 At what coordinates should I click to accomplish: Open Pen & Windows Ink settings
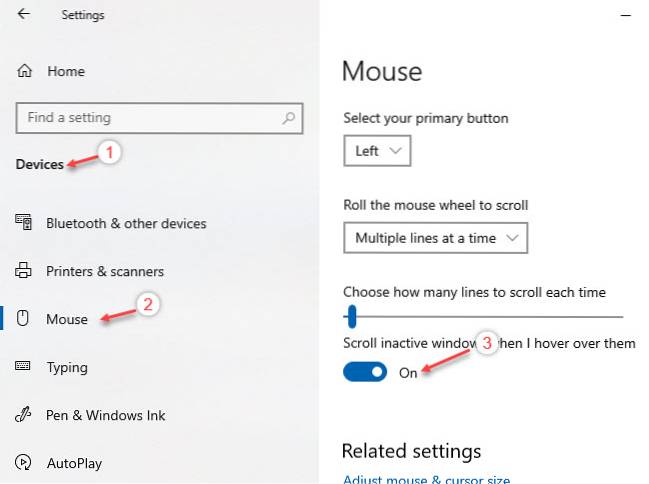pos(106,415)
